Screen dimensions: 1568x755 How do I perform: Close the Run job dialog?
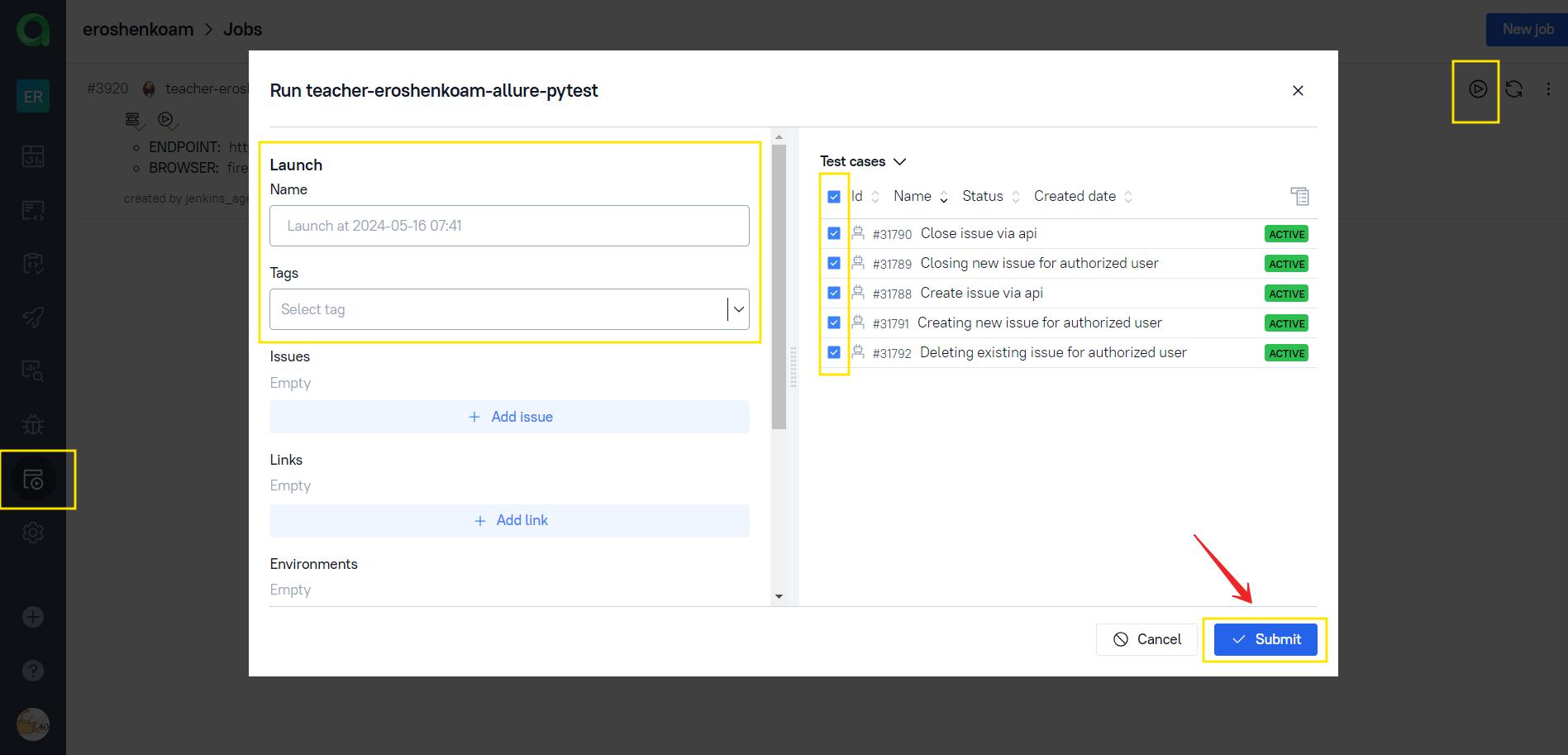coord(1298,91)
